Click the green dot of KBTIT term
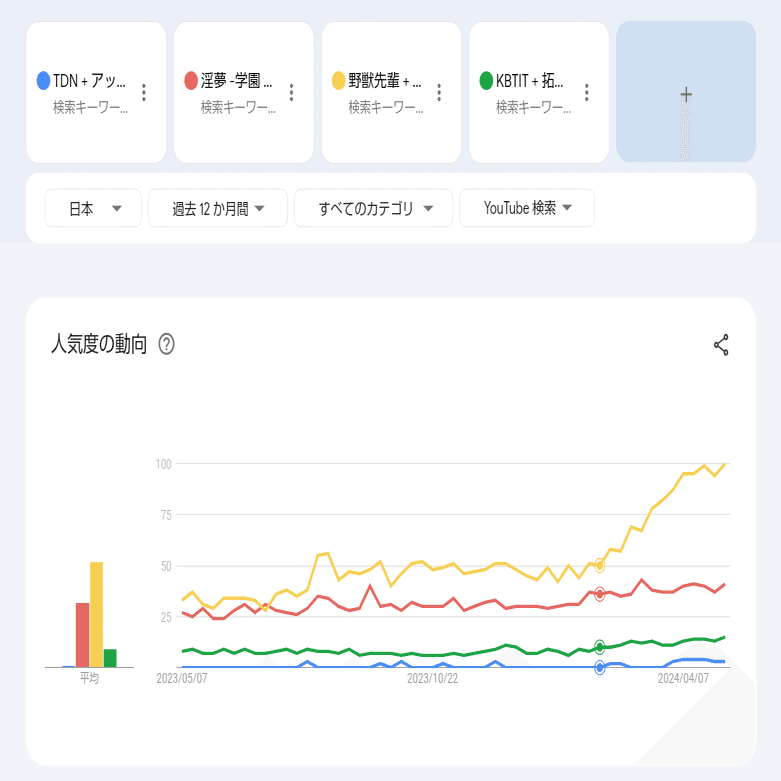Screen dimensions: 781x781 486,81
